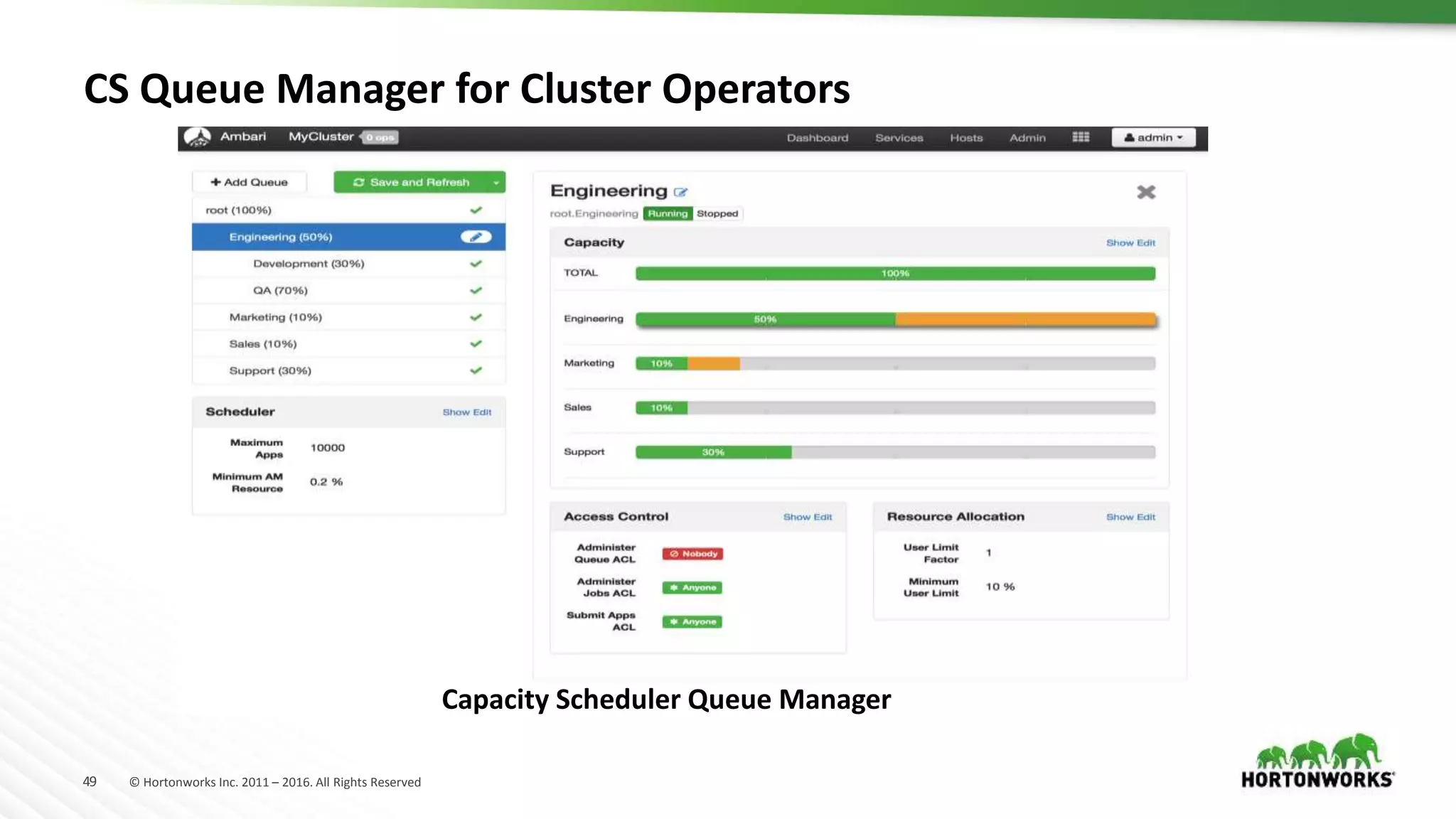Viewport: 1456px width, 819px height.
Task: Click the Engineering 50% capacity bar
Action: point(895,319)
